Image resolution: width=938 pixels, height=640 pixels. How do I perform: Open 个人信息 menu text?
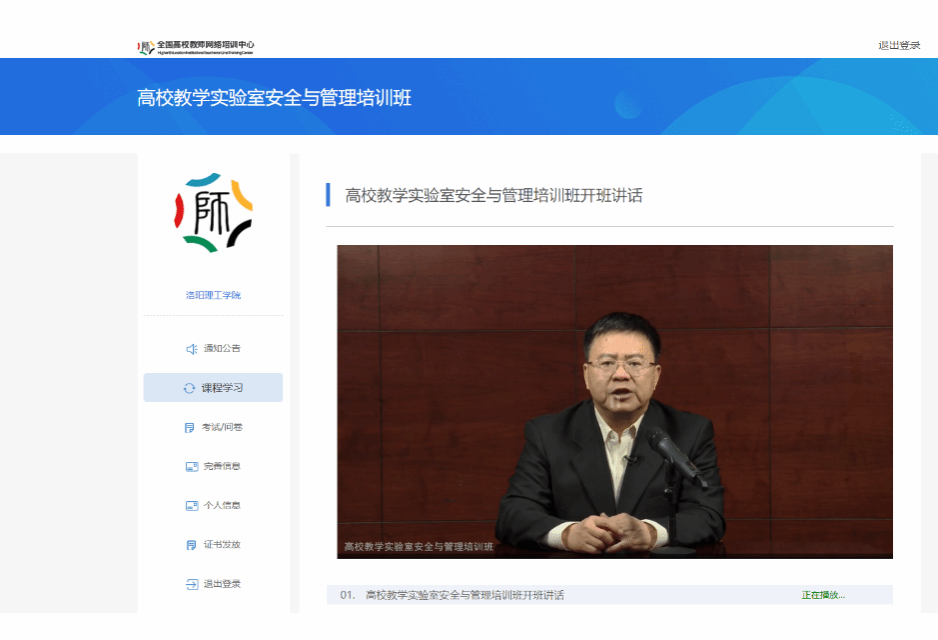pos(222,506)
